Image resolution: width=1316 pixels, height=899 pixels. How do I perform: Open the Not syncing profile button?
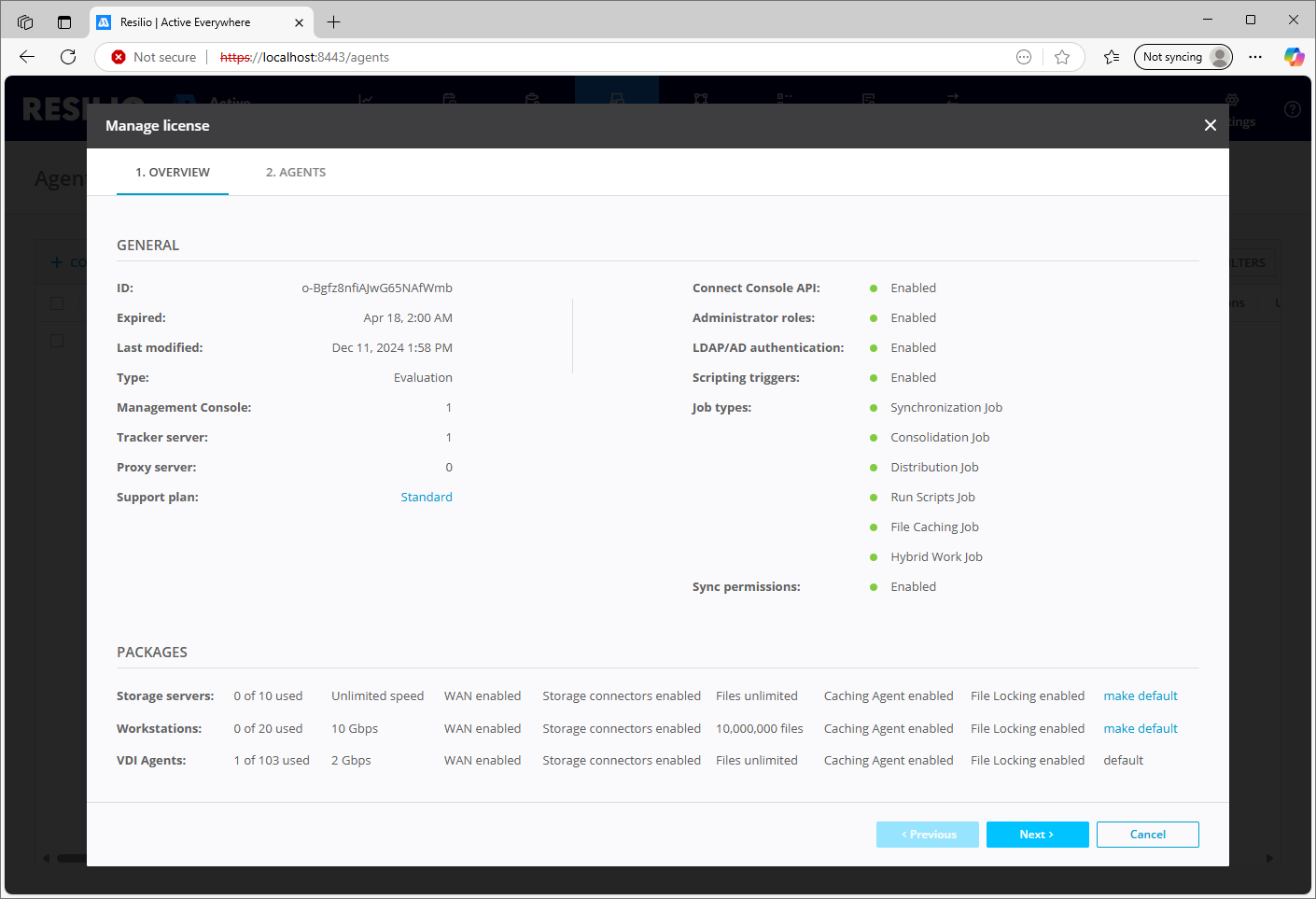click(x=1183, y=57)
